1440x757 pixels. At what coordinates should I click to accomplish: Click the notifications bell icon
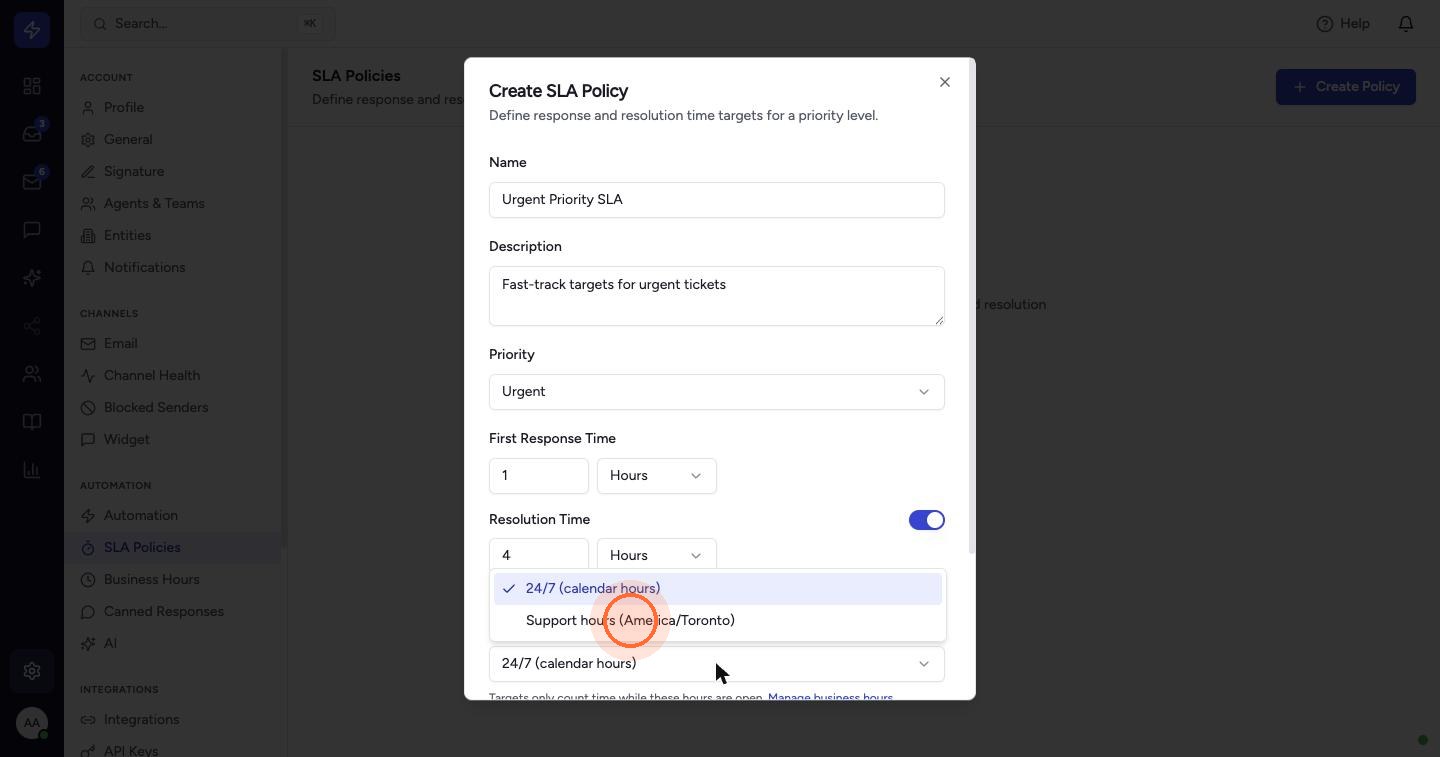point(1406,23)
